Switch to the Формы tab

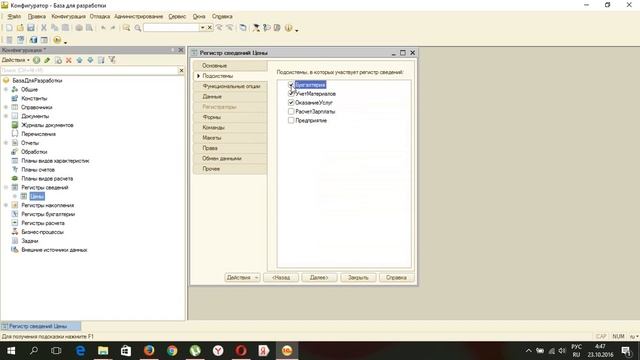(231, 117)
